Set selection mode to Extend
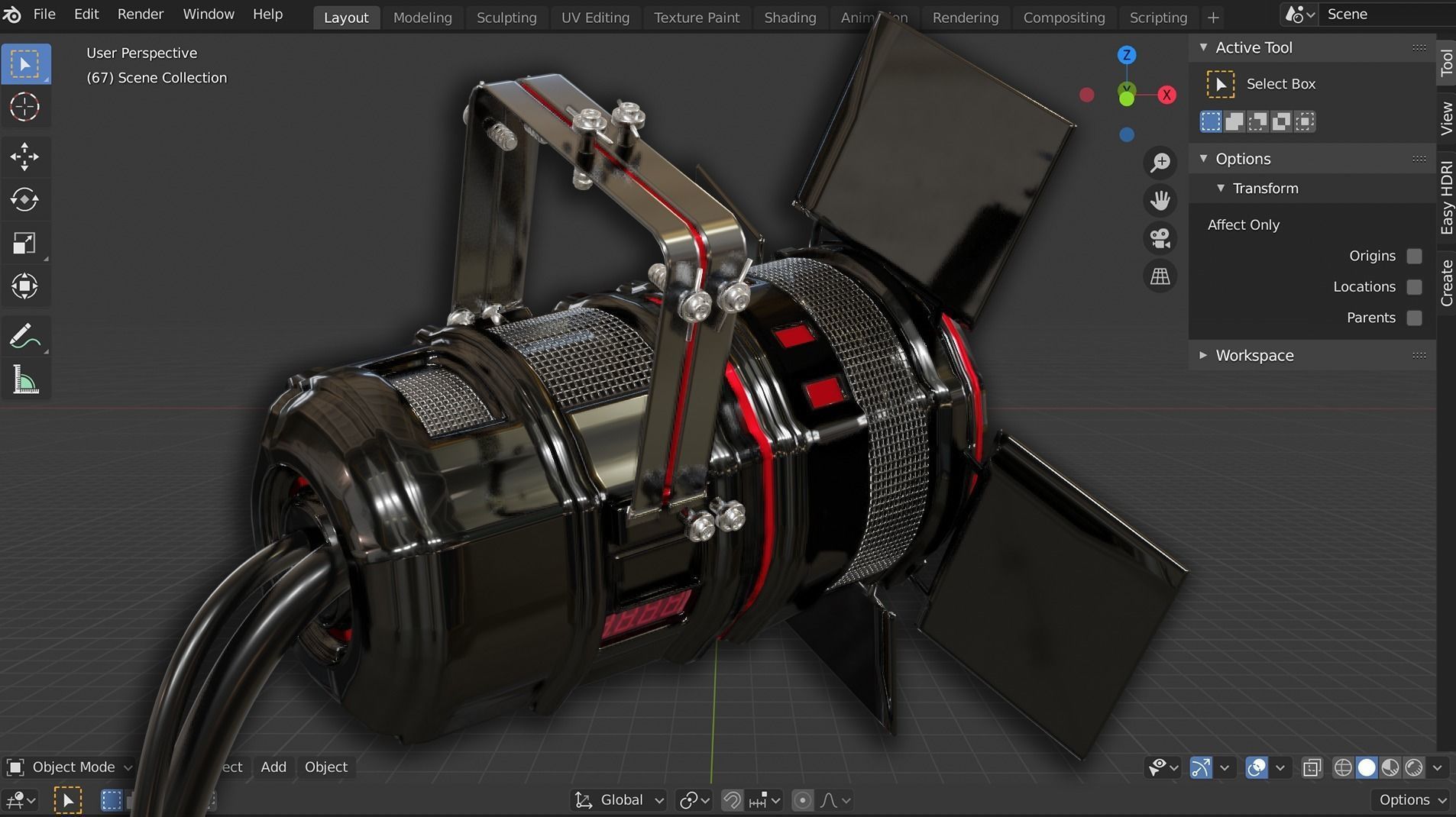Screen dimensions: 1456x817 point(1234,121)
